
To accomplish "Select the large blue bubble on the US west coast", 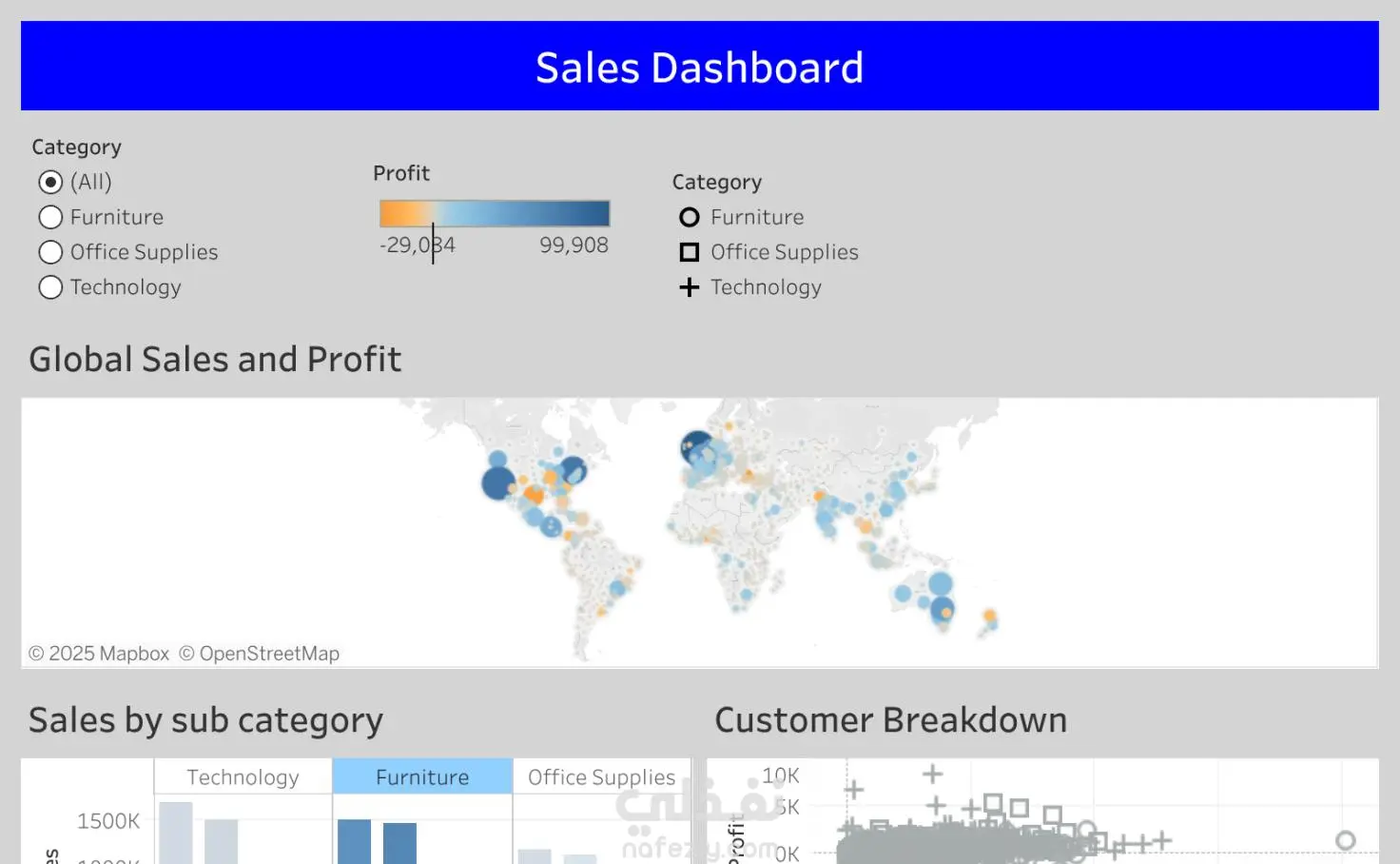I will 497,482.
